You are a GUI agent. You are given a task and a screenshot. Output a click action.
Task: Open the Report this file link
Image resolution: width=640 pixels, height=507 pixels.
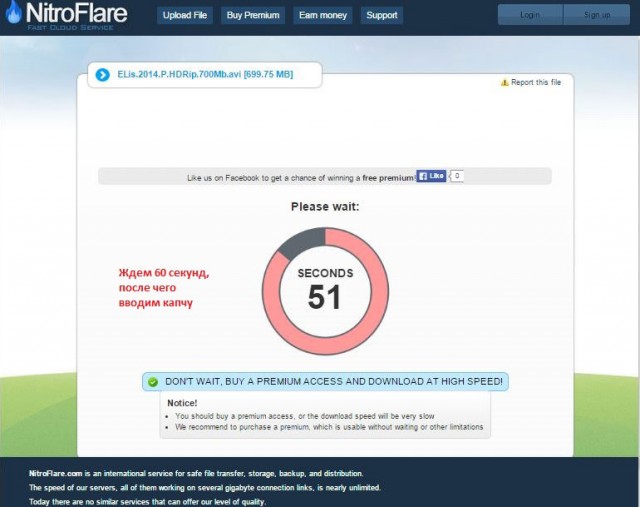536,82
